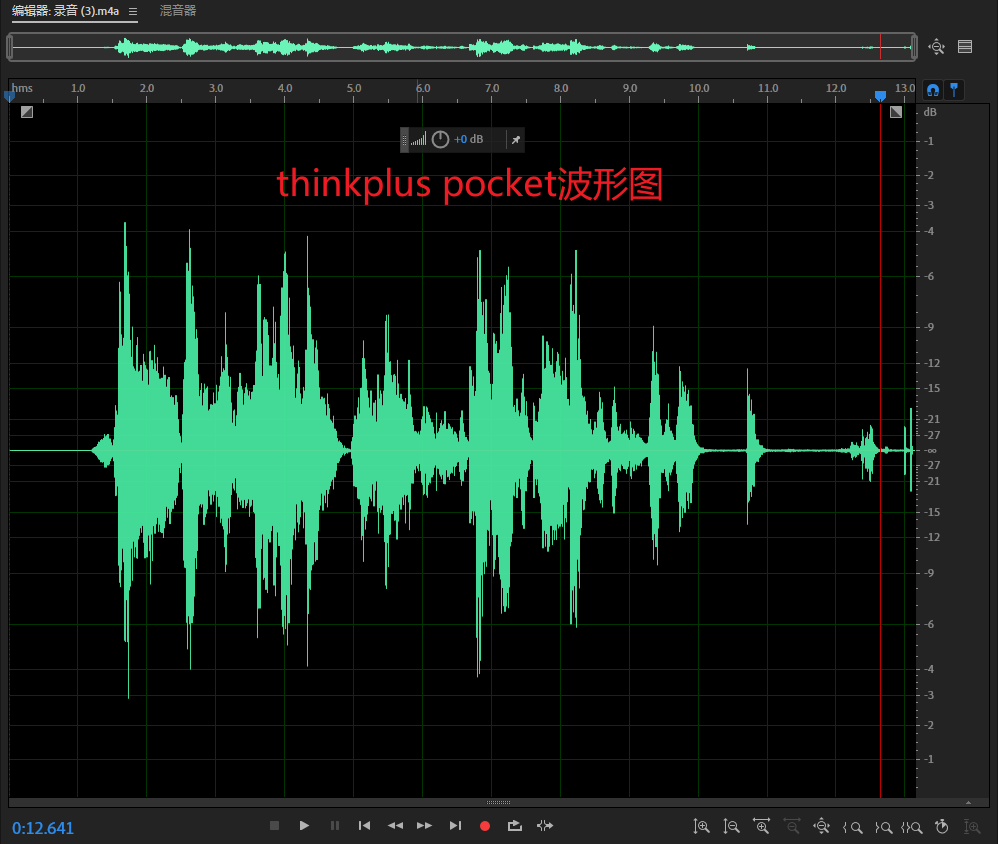998x844 pixels.
Task: Click the blue start marker at the timeline's left edge
Action: point(9,96)
